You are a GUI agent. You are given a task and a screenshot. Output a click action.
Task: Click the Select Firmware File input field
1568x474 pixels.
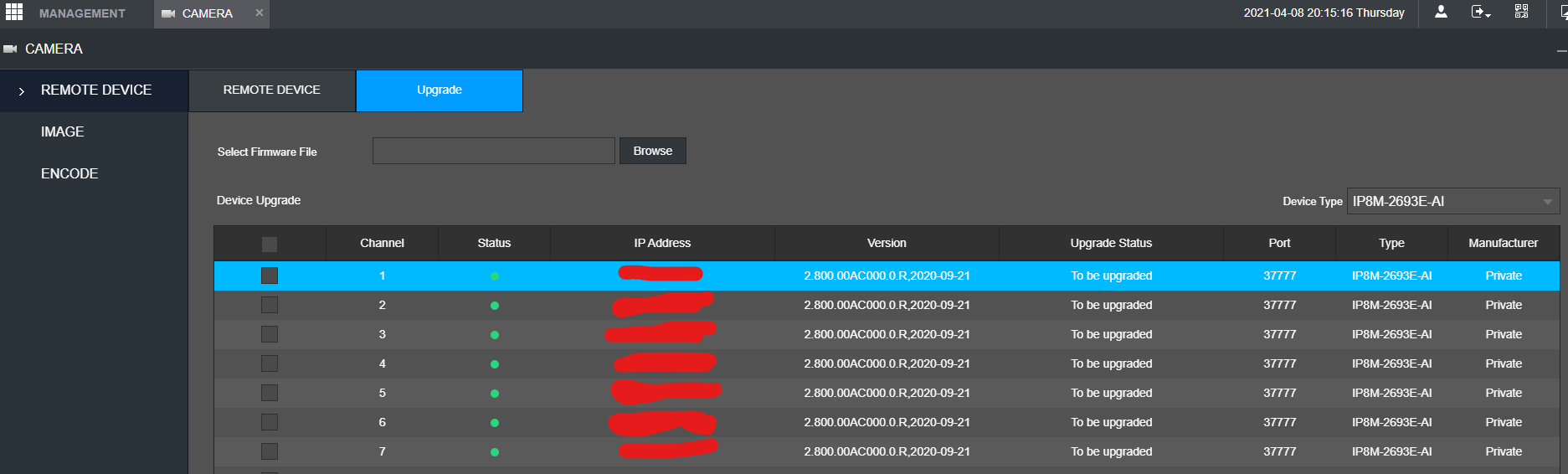[x=494, y=151]
